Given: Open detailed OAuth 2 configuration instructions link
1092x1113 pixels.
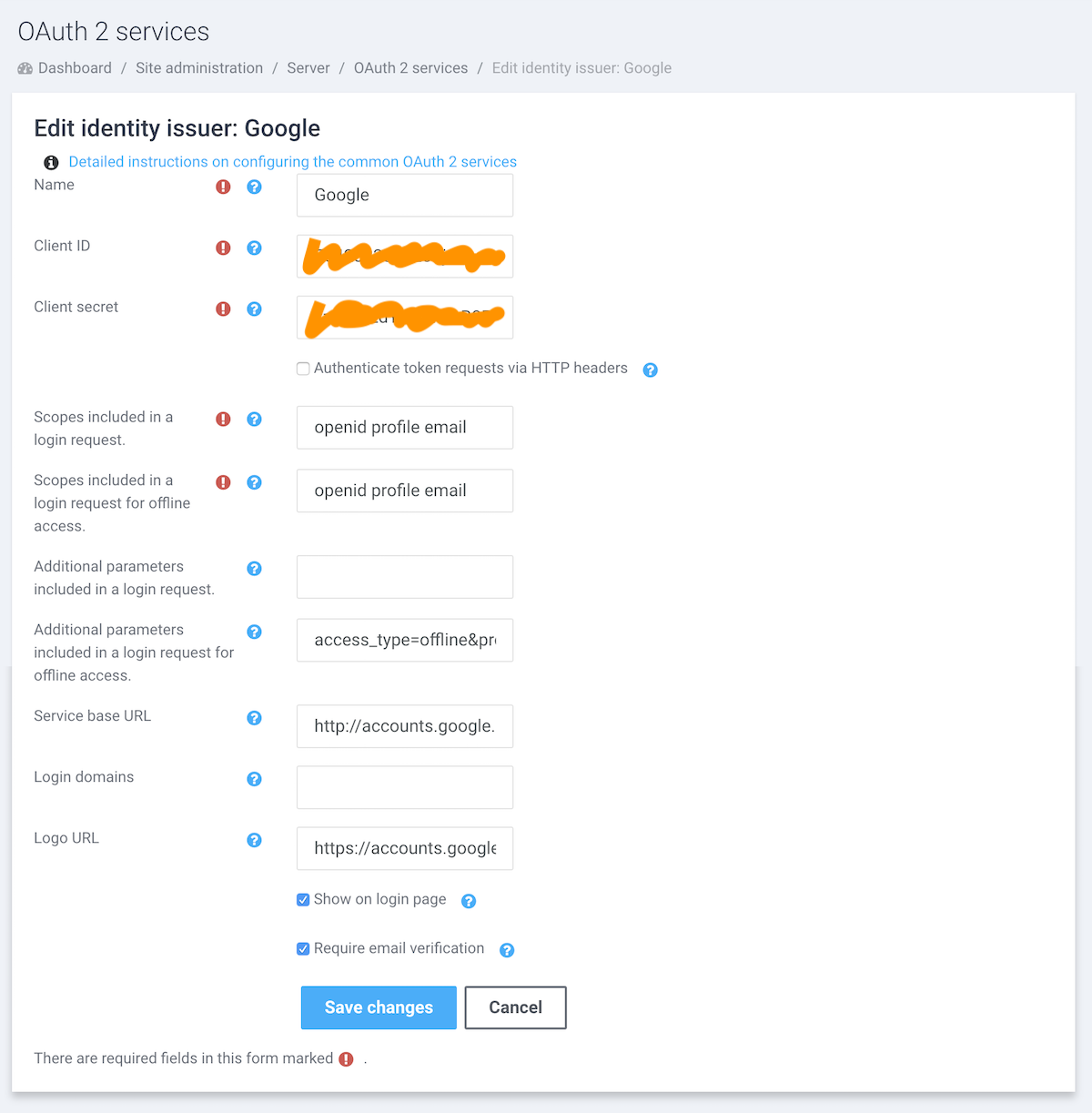Looking at the screenshot, I should [292, 162].
